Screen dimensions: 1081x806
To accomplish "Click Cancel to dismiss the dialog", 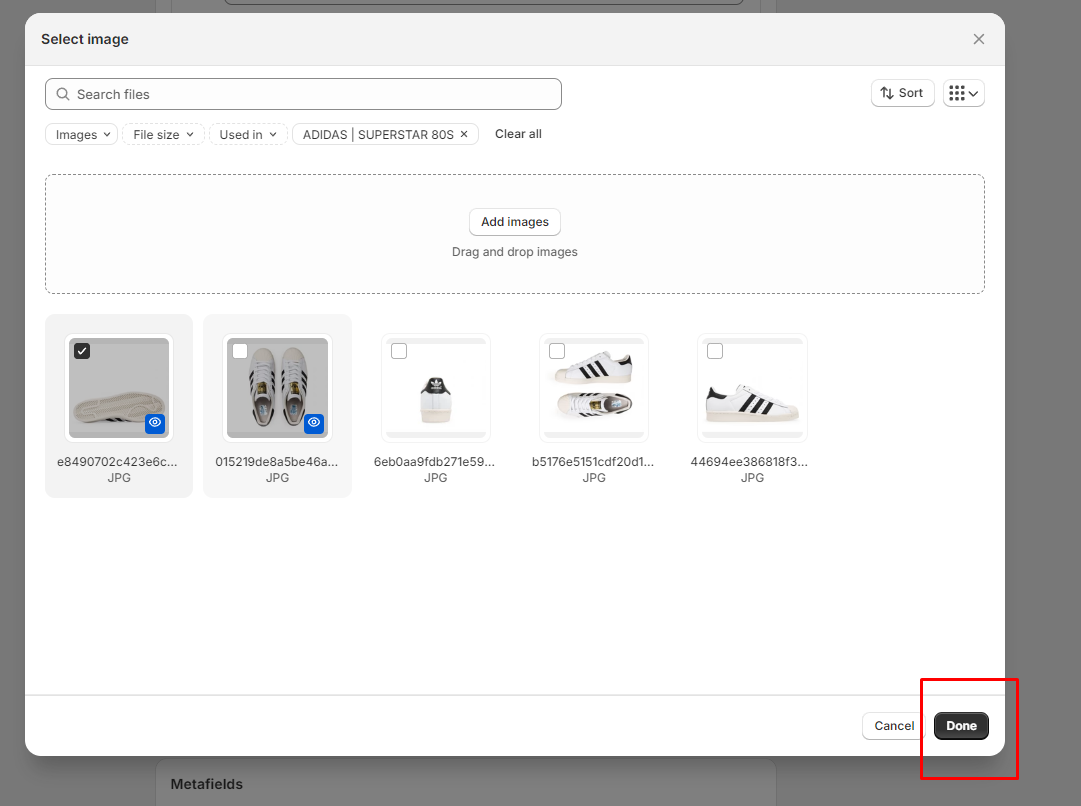I will coord(894,726).
